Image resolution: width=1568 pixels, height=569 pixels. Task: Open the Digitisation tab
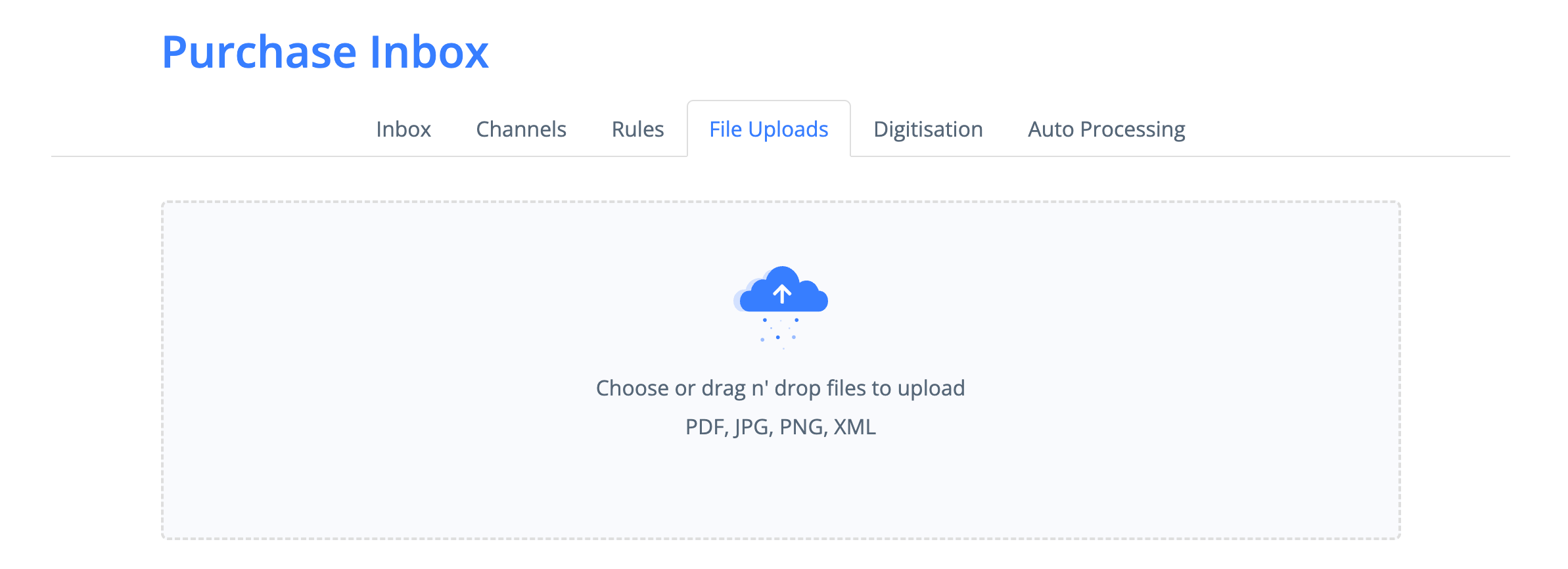click(927, 129)
